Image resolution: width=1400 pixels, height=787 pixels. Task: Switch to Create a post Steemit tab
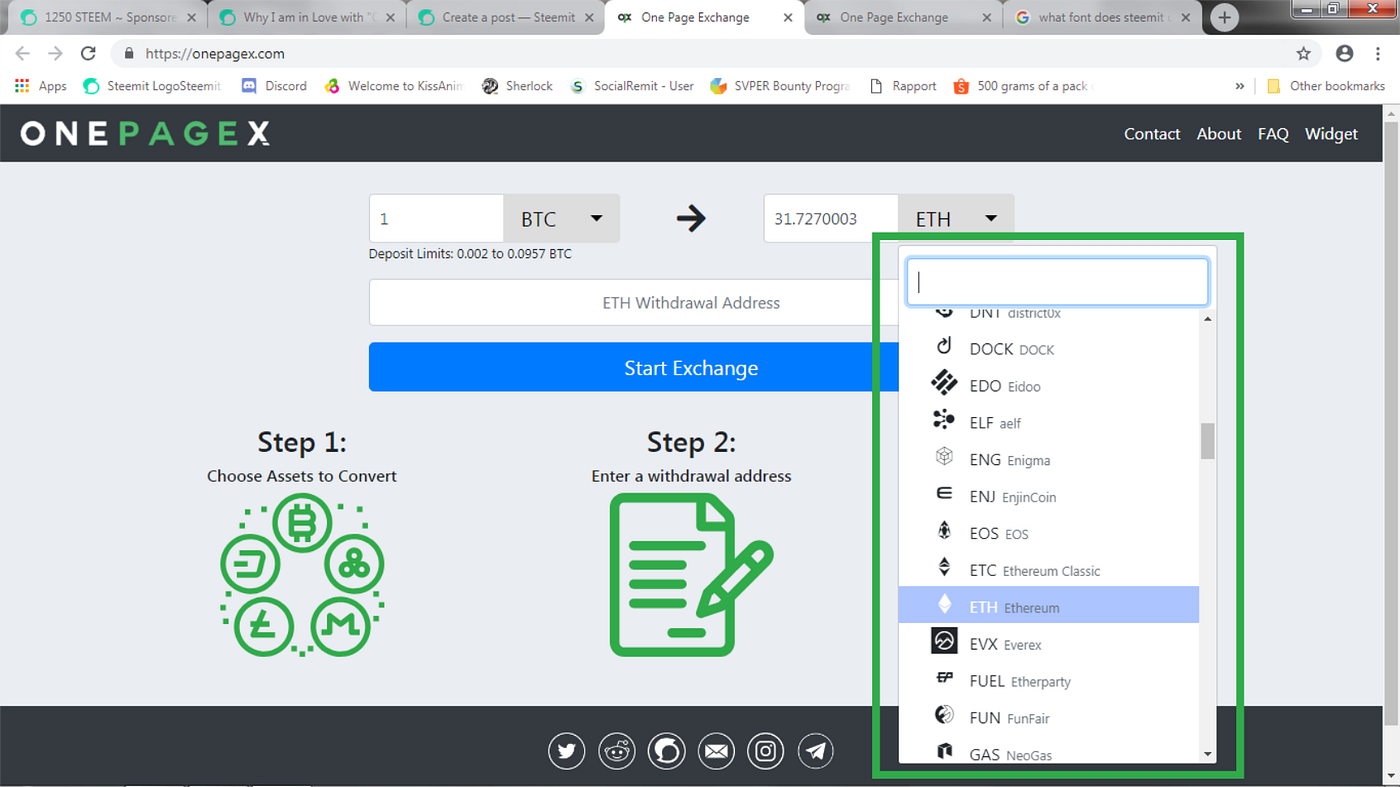point(505,18)
